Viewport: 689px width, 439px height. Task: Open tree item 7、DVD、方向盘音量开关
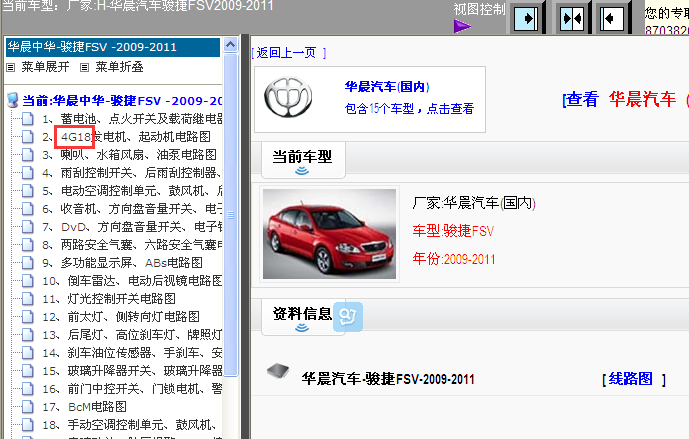click(132, 227)
